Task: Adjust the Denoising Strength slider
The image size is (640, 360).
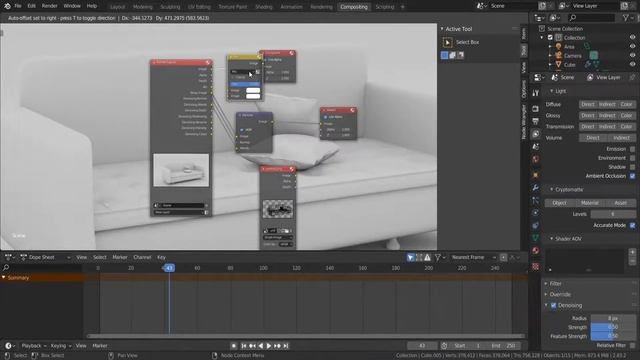Action: point(613,327)
